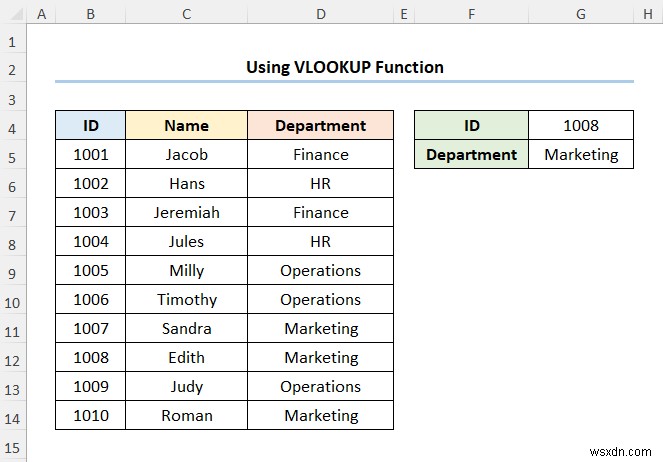Screen dimensions: 663x462
Task: Select cell with name Jeremiah
Action: [186, 212]
